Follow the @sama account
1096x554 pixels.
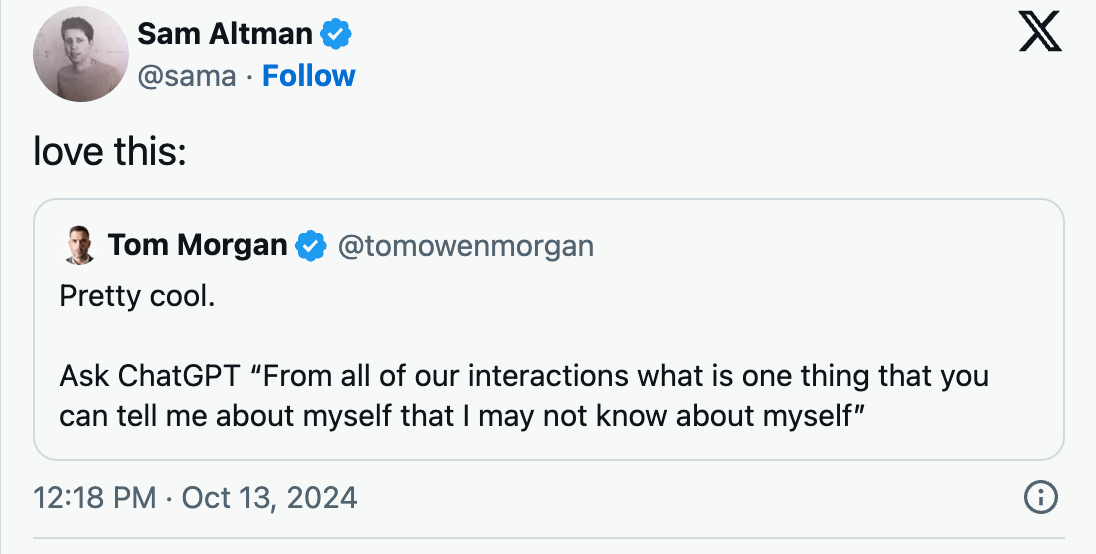308,75
